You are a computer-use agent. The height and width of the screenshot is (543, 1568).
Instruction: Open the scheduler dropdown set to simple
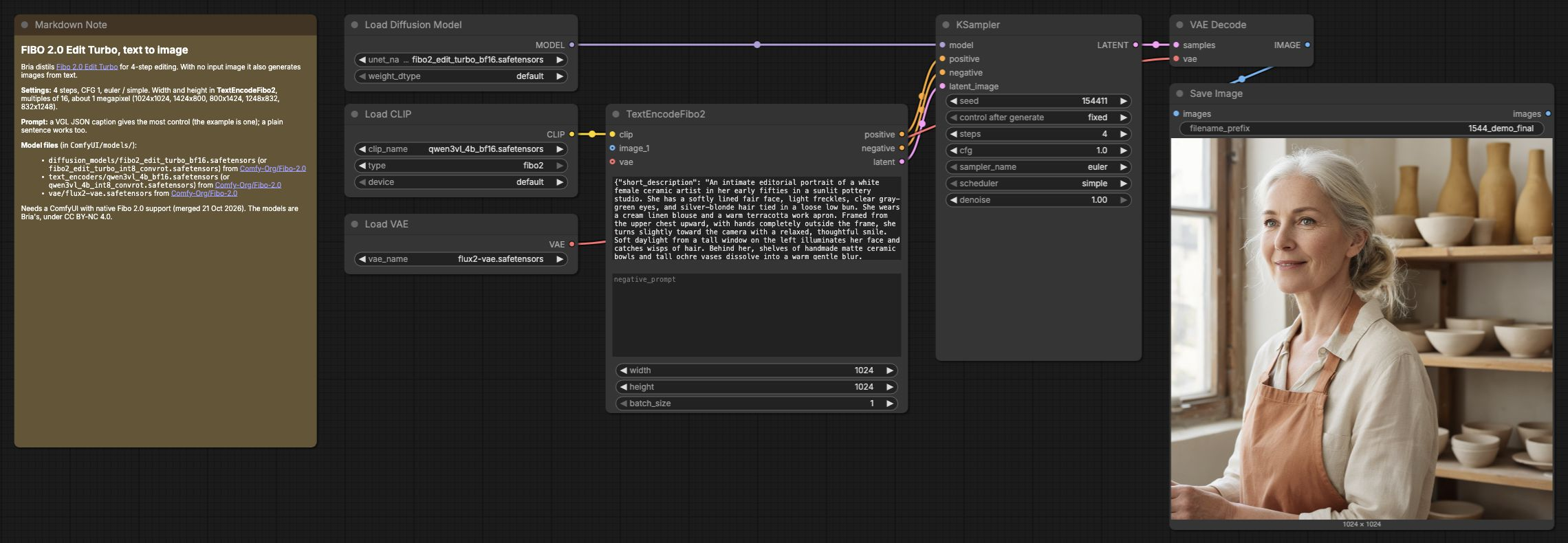1038,184
